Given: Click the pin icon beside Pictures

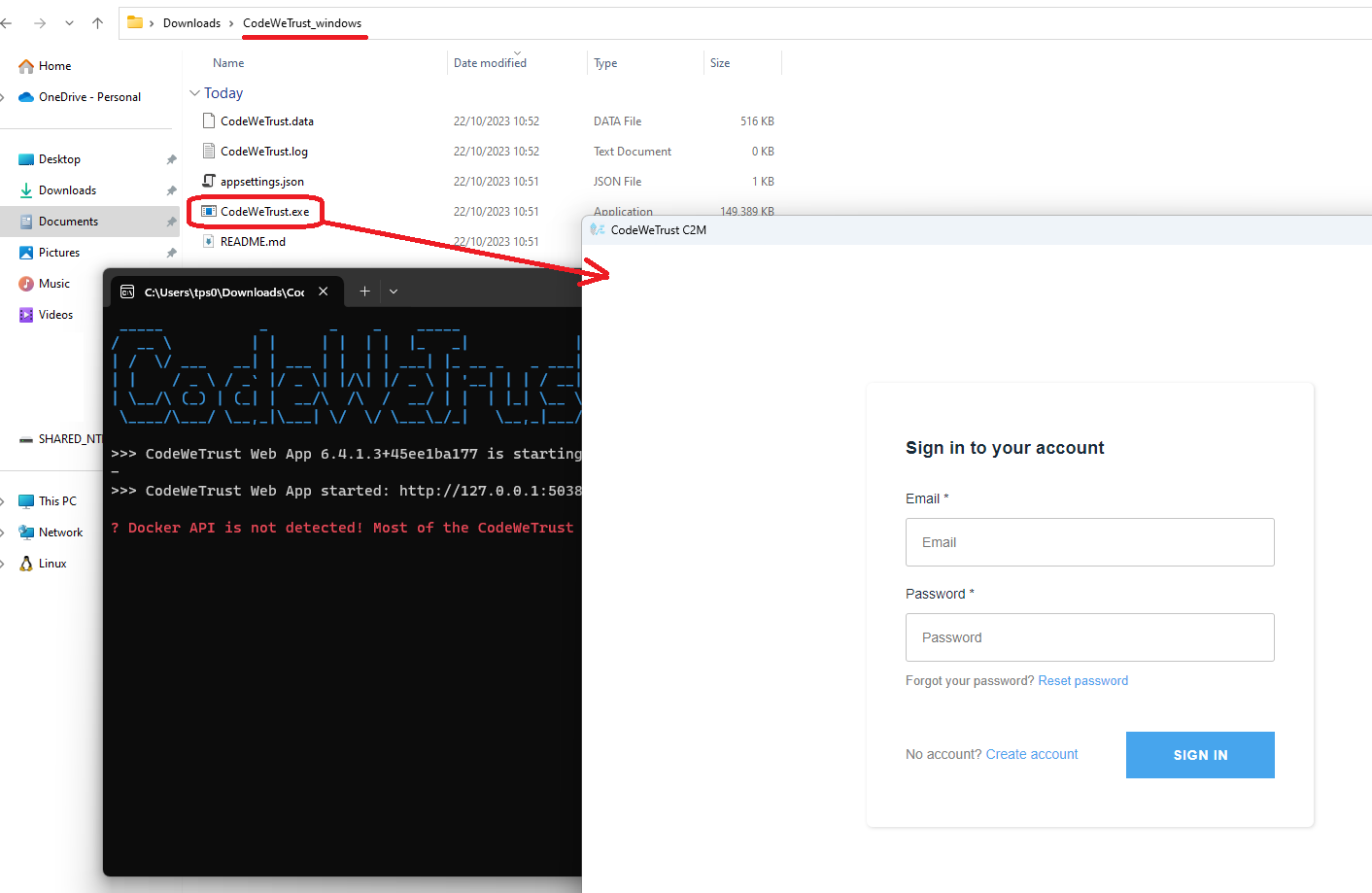Looking at the screenshot, I should [x=172, y=253].
